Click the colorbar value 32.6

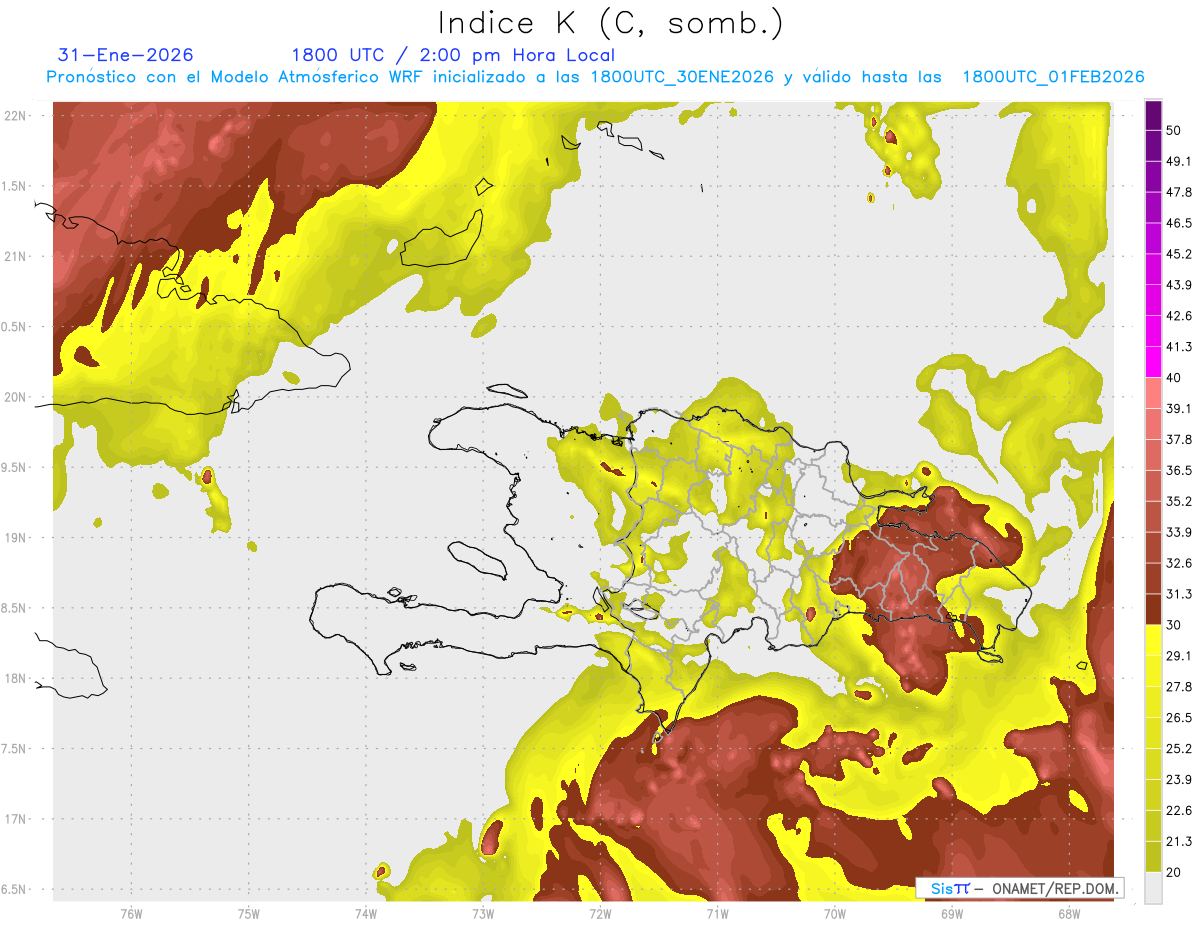click(1179, 563)
